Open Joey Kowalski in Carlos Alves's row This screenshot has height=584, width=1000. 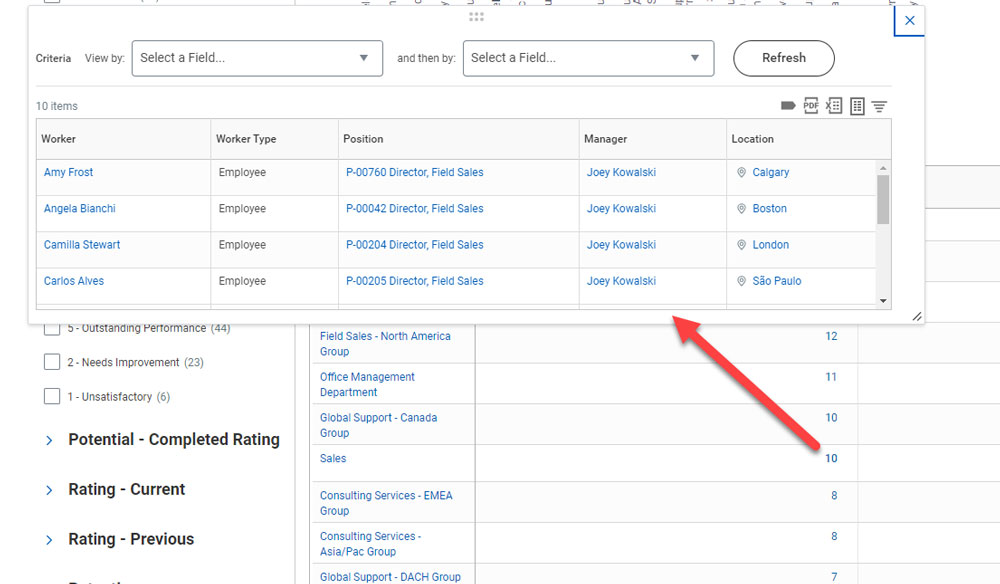coord(621,281)
